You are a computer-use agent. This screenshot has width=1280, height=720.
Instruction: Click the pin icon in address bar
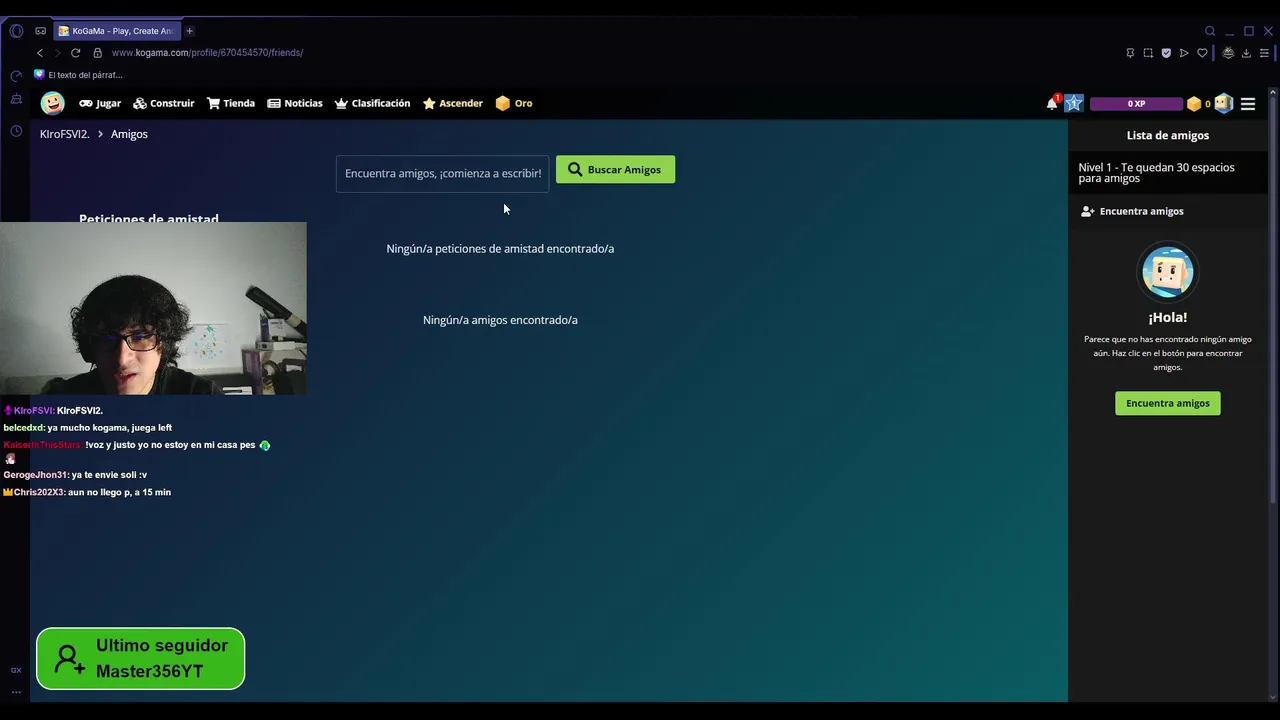[1130, 53]
